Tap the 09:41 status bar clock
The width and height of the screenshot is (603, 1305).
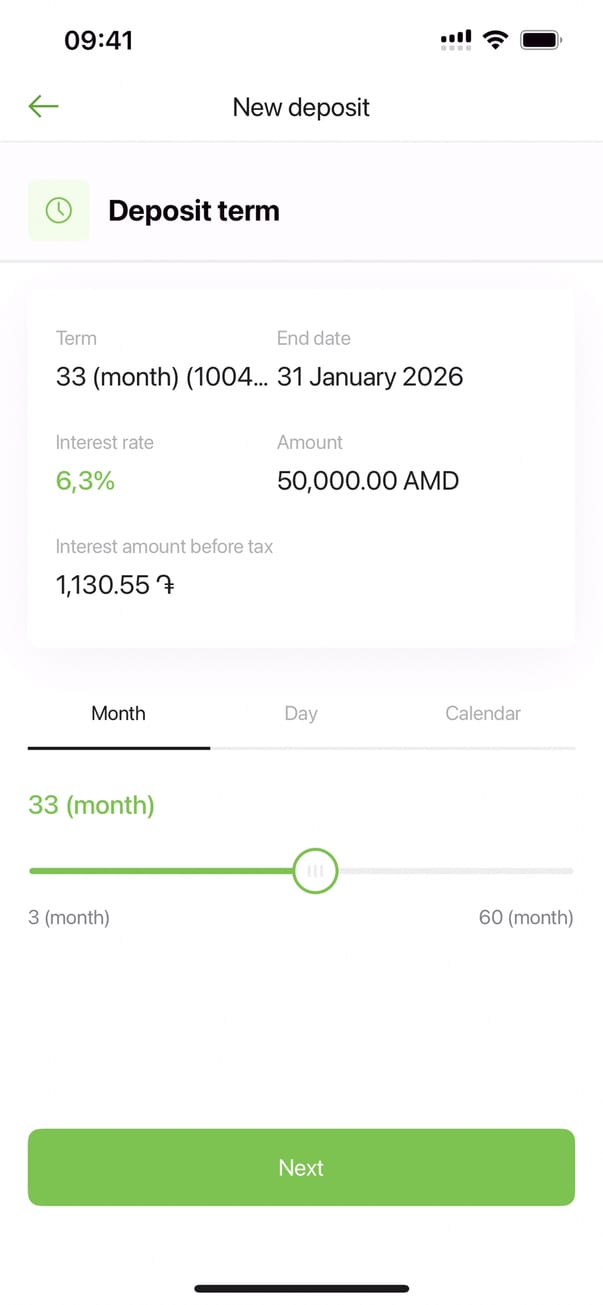point(98,40)
